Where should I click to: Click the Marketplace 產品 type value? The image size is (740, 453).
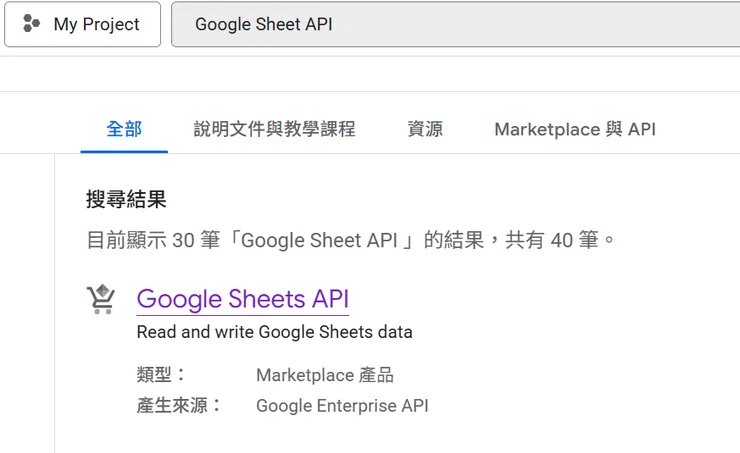[325, 375]
